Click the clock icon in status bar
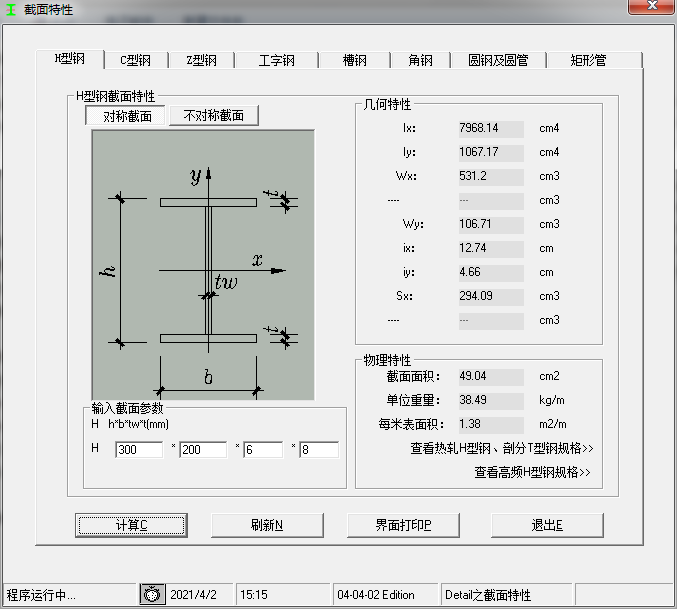Image resolution: width=677 pixels, height=609 pixels. coord(152,595)
